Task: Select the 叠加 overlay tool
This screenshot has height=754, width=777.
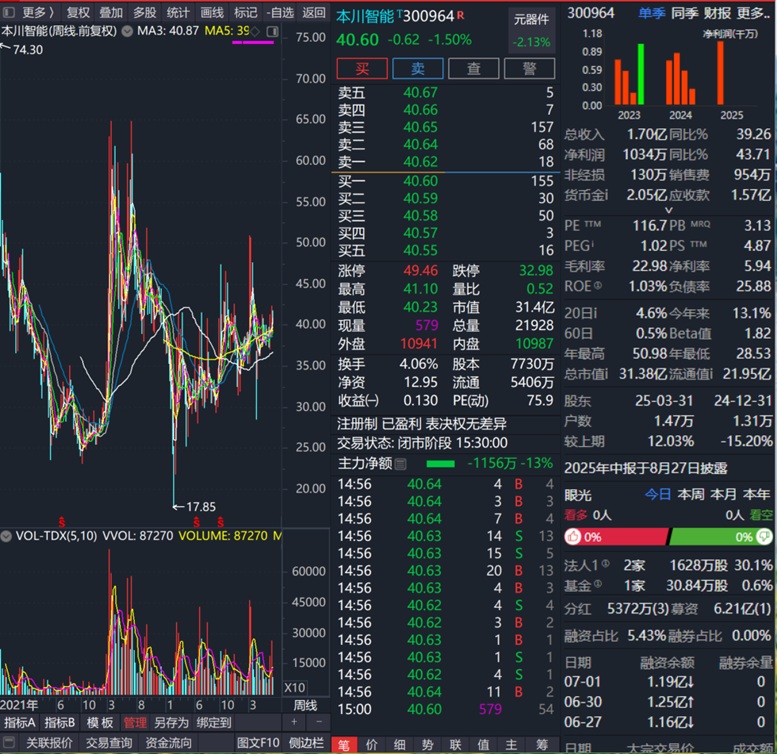Action: click(x=111, y=12)
